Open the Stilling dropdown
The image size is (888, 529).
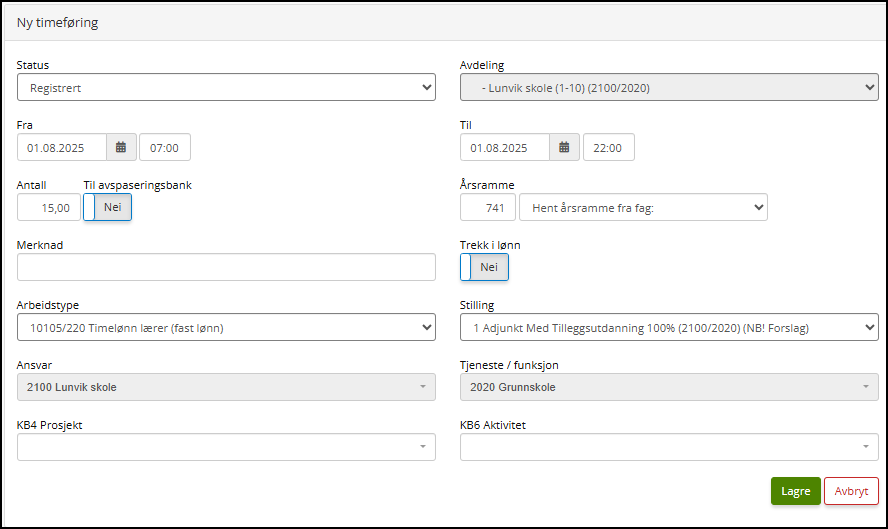[x=669, y=327]
